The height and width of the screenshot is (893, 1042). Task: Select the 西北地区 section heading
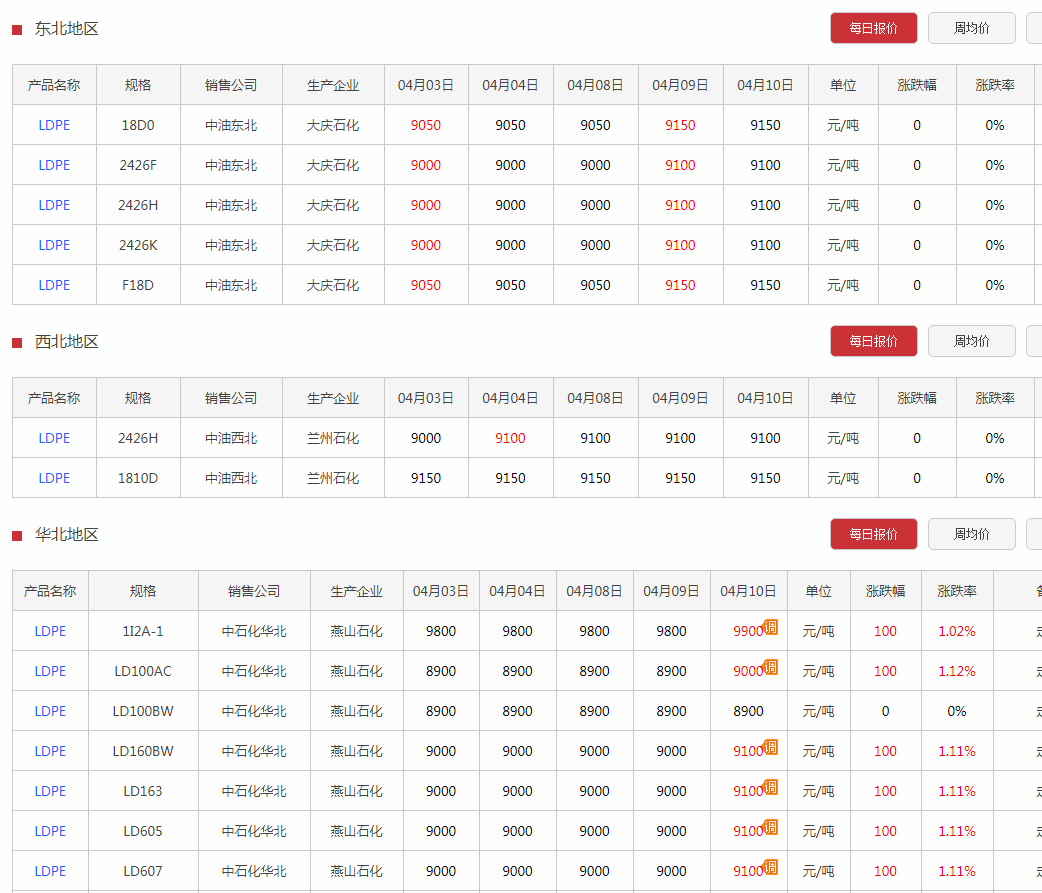66,342
